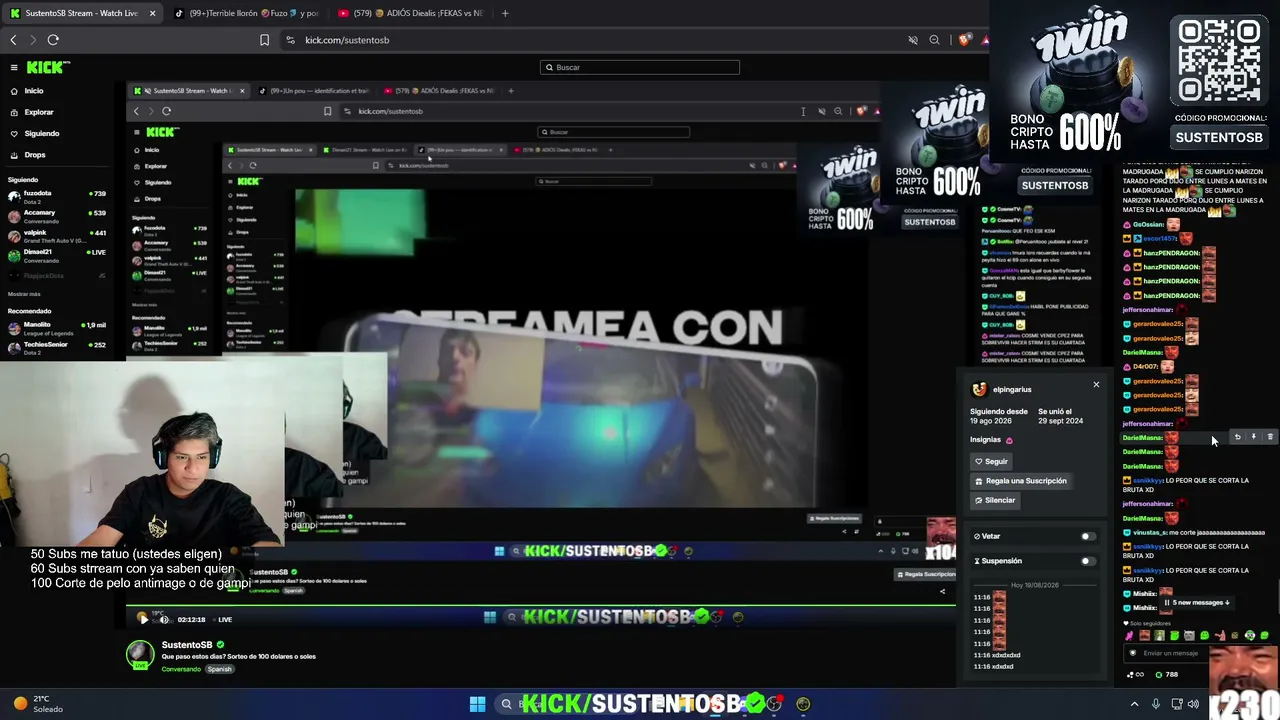Open valpink channel in followed list
This screenshot has width=1280, height=720.
(x=57, y=236)
